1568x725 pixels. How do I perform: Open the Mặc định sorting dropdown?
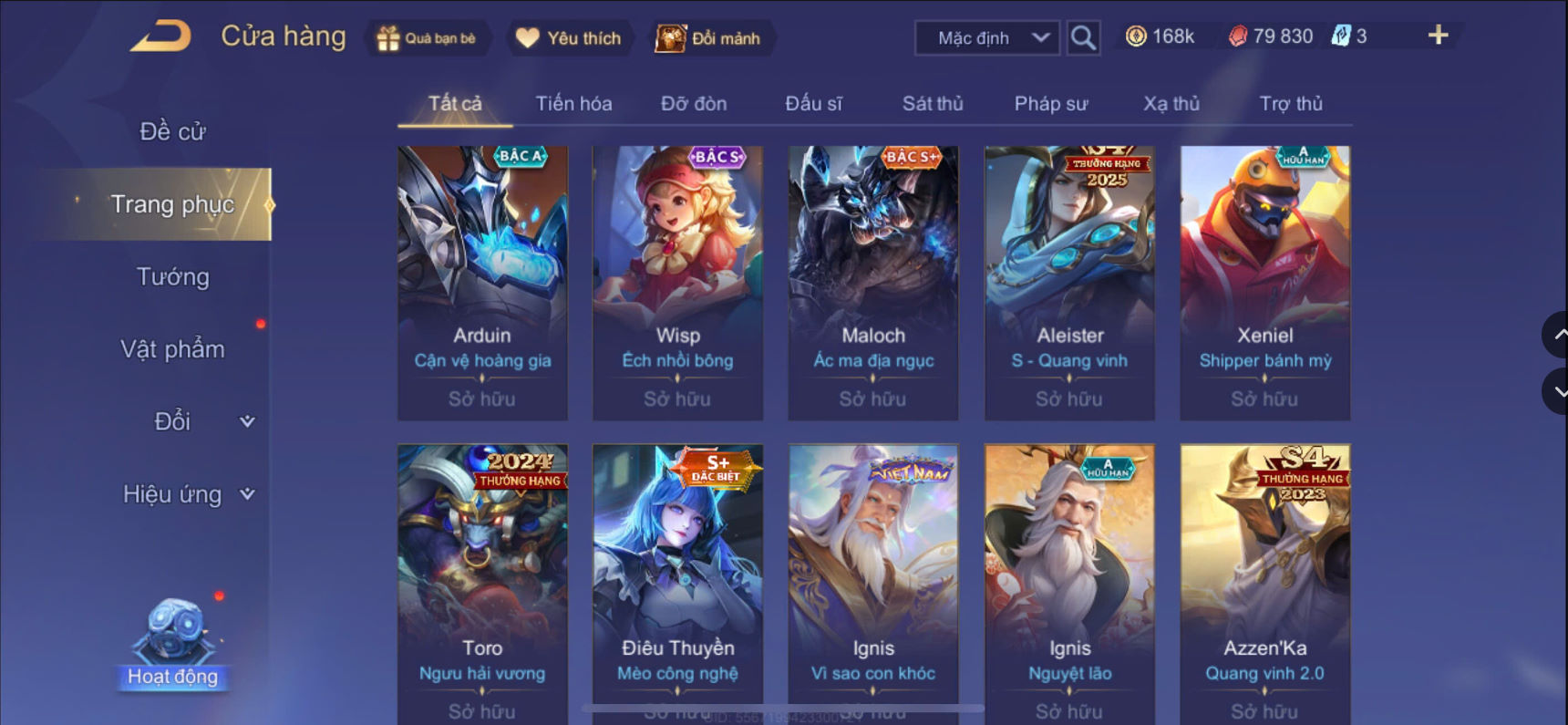pyautogui.click(x=987, y=38)
